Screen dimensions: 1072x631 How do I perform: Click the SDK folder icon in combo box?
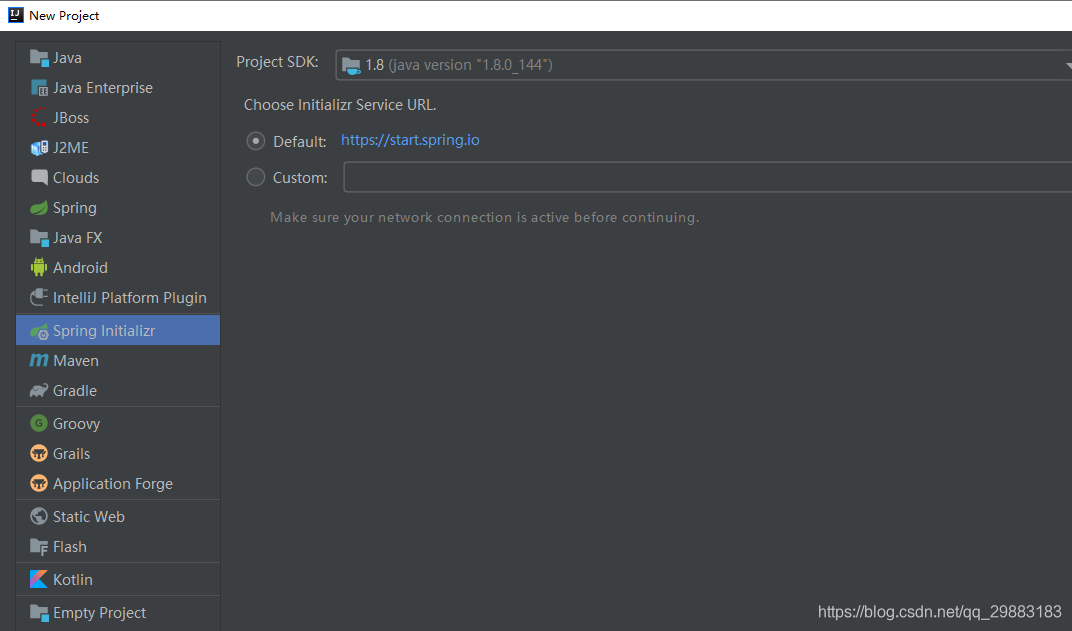tap(351, 66)
